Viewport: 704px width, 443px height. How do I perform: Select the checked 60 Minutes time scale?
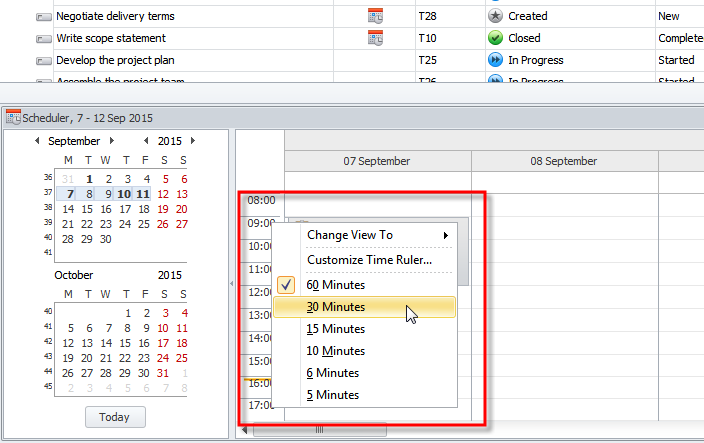pos(335,285)
